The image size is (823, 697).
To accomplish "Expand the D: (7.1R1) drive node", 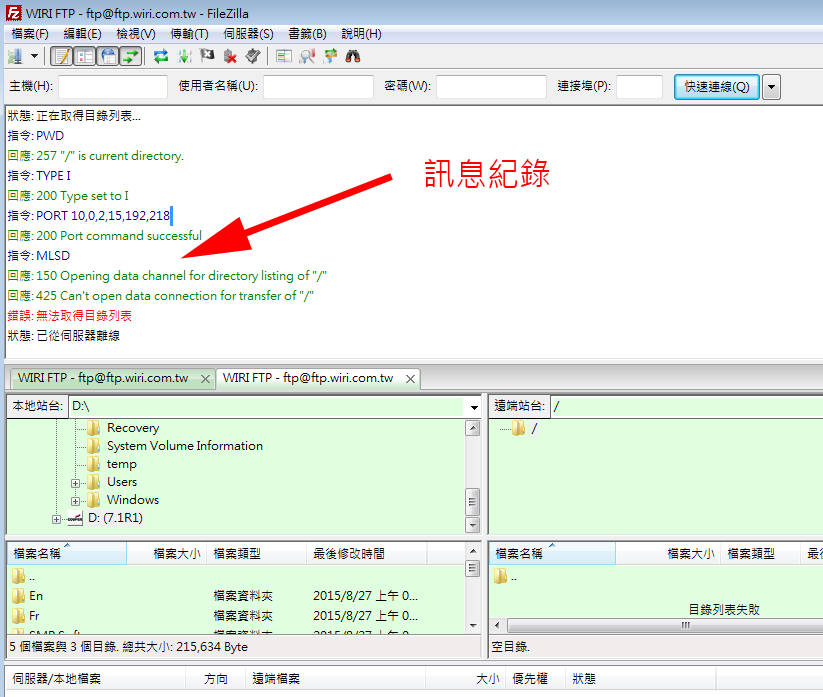I will click(56, 520).
